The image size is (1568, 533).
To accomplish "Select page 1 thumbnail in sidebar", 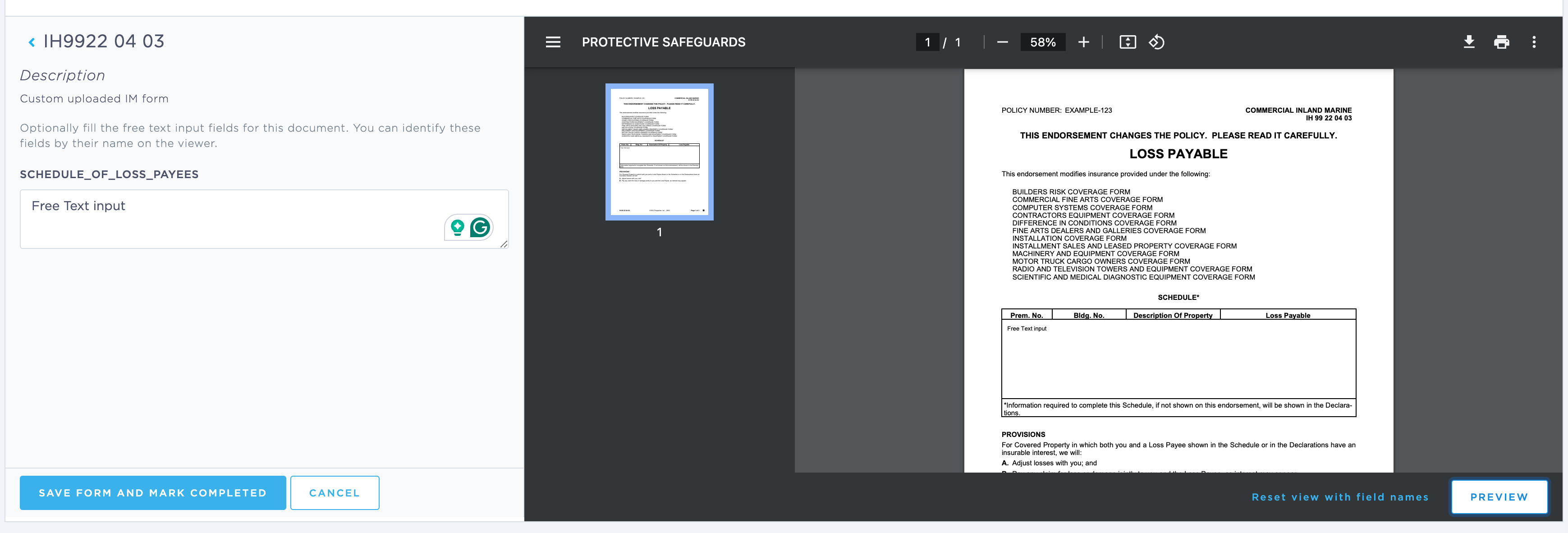I will [x=659, y=152].
